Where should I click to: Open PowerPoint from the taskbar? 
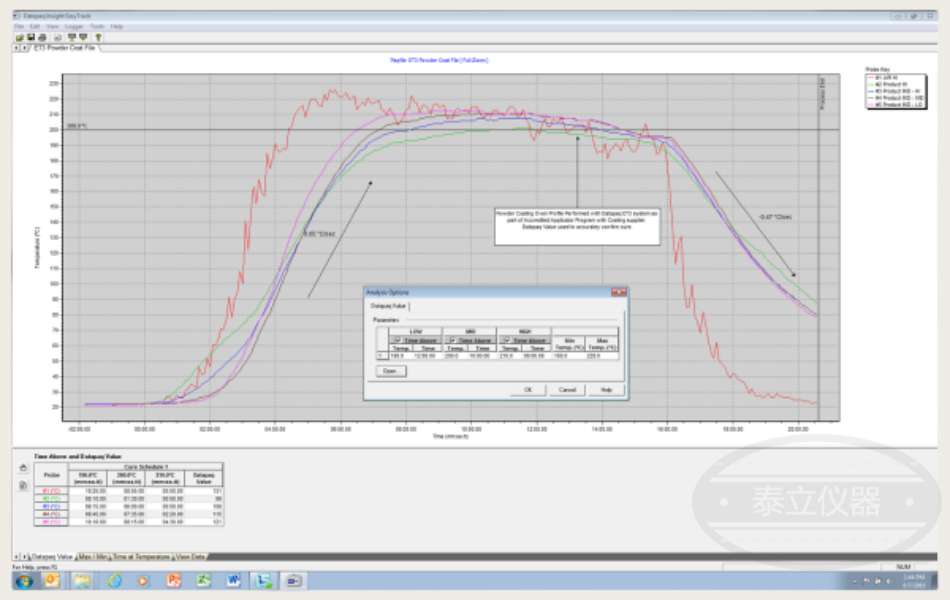[173, 580]
